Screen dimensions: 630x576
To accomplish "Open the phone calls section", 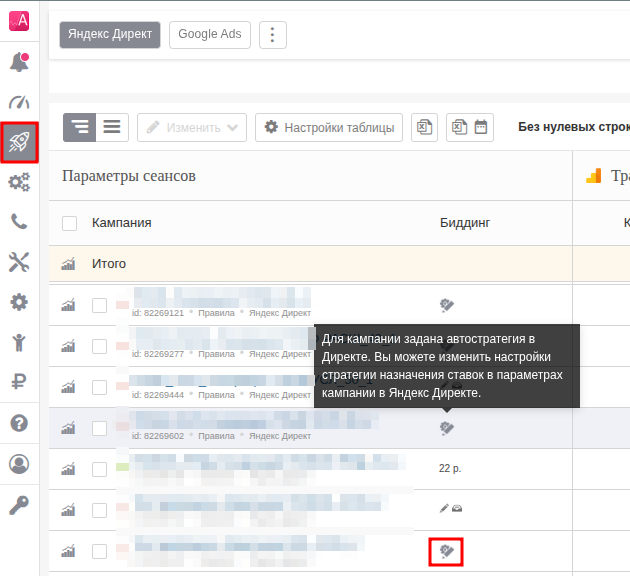I will pyautogui.click(x=19, y=222).
